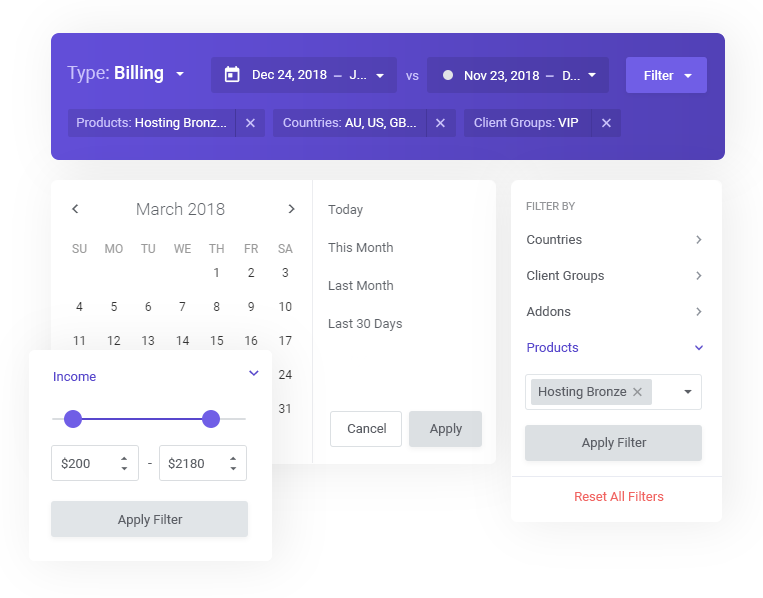Select March 2 in calendar
Screen dimensions: 763x598
pos(251,272)
